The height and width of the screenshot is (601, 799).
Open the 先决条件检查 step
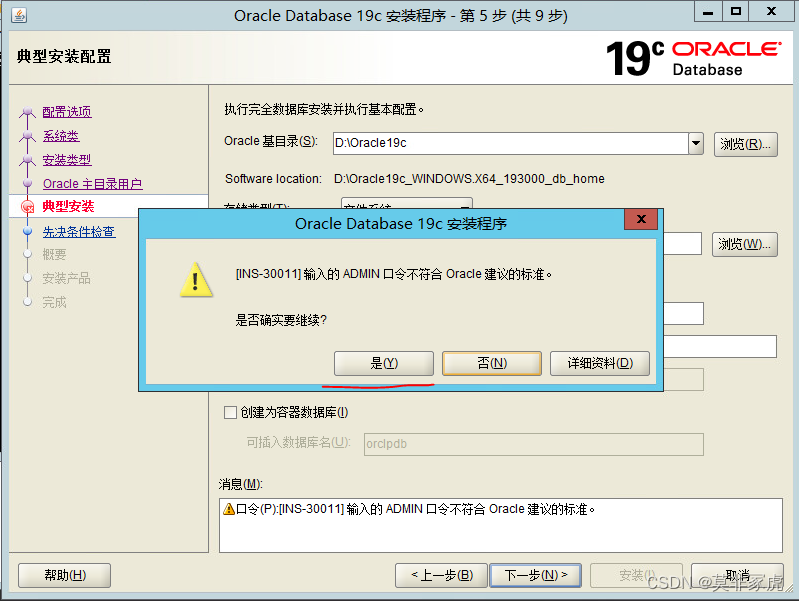point(79,232)
